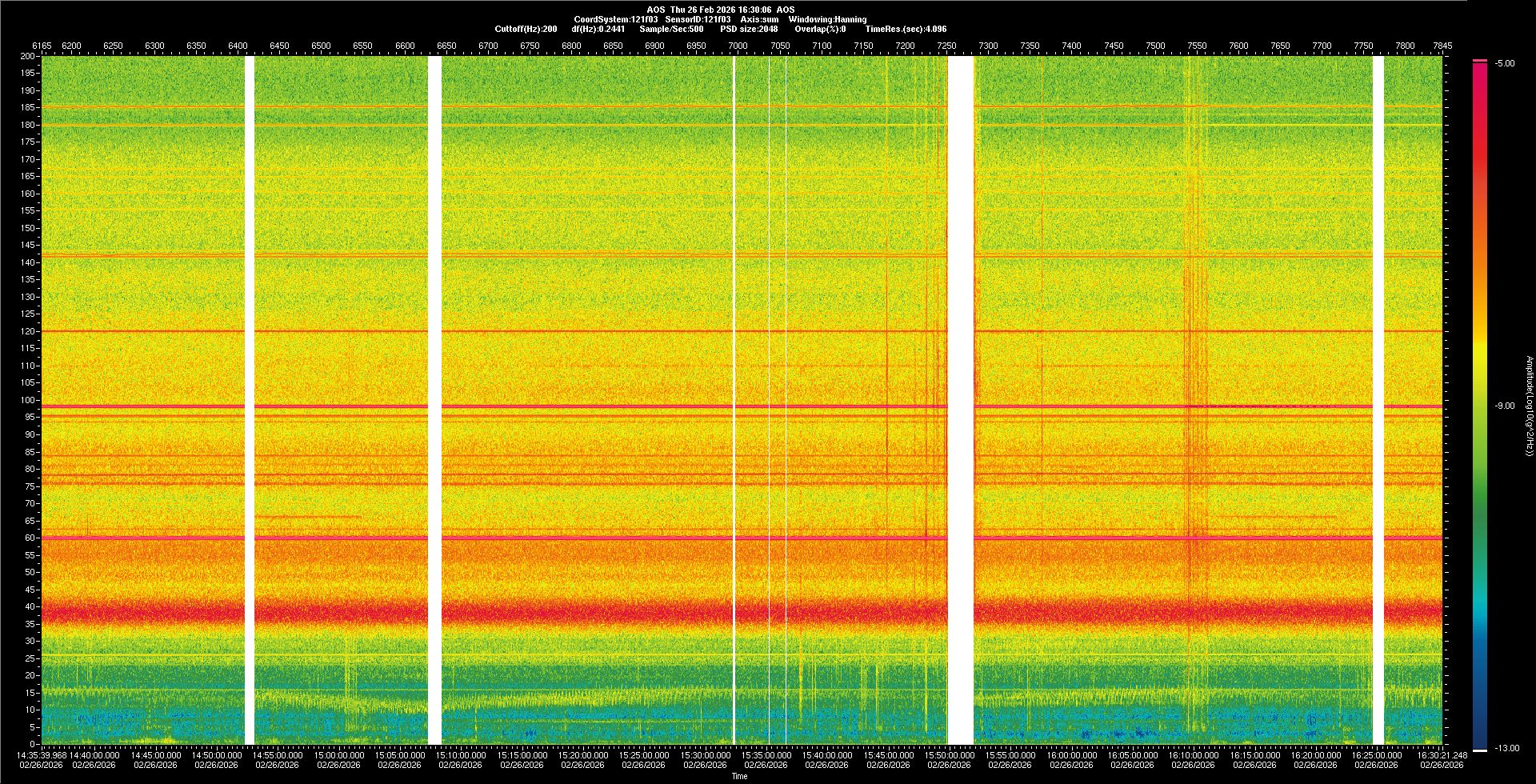Screen dimensions: 1536x784
Task: Click the 16:10:00.000 time axis label
Action: 1193,754
